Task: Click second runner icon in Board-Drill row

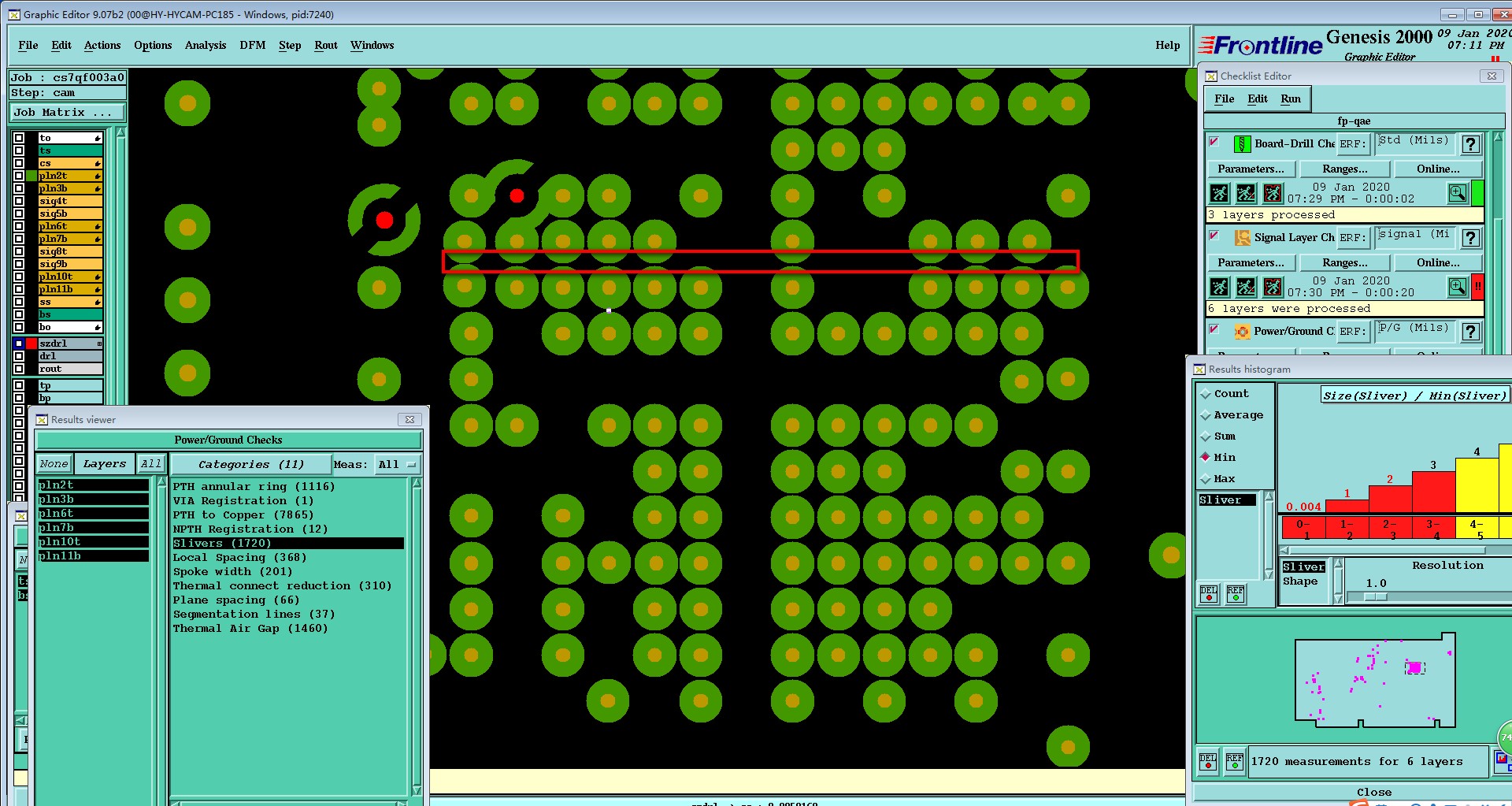Action: pyautogui.click(x=1246, y=193)
